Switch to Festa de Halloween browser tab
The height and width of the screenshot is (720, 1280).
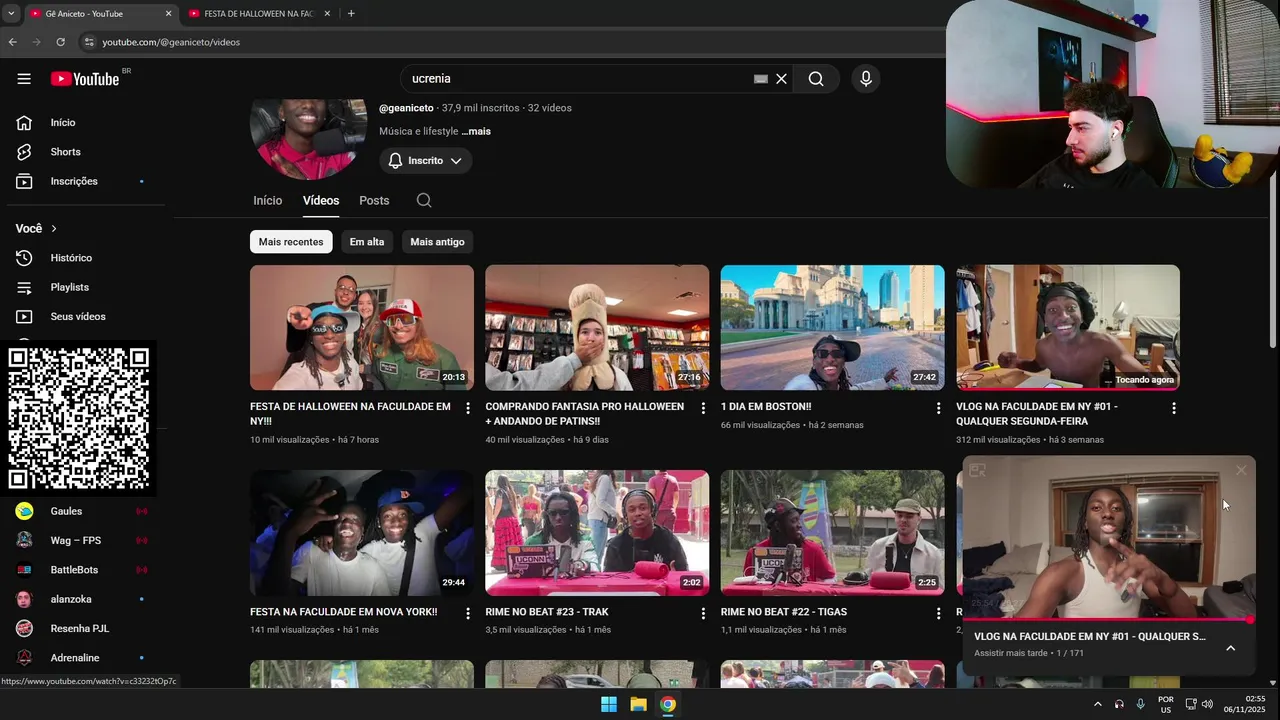[x=257, y=14]
